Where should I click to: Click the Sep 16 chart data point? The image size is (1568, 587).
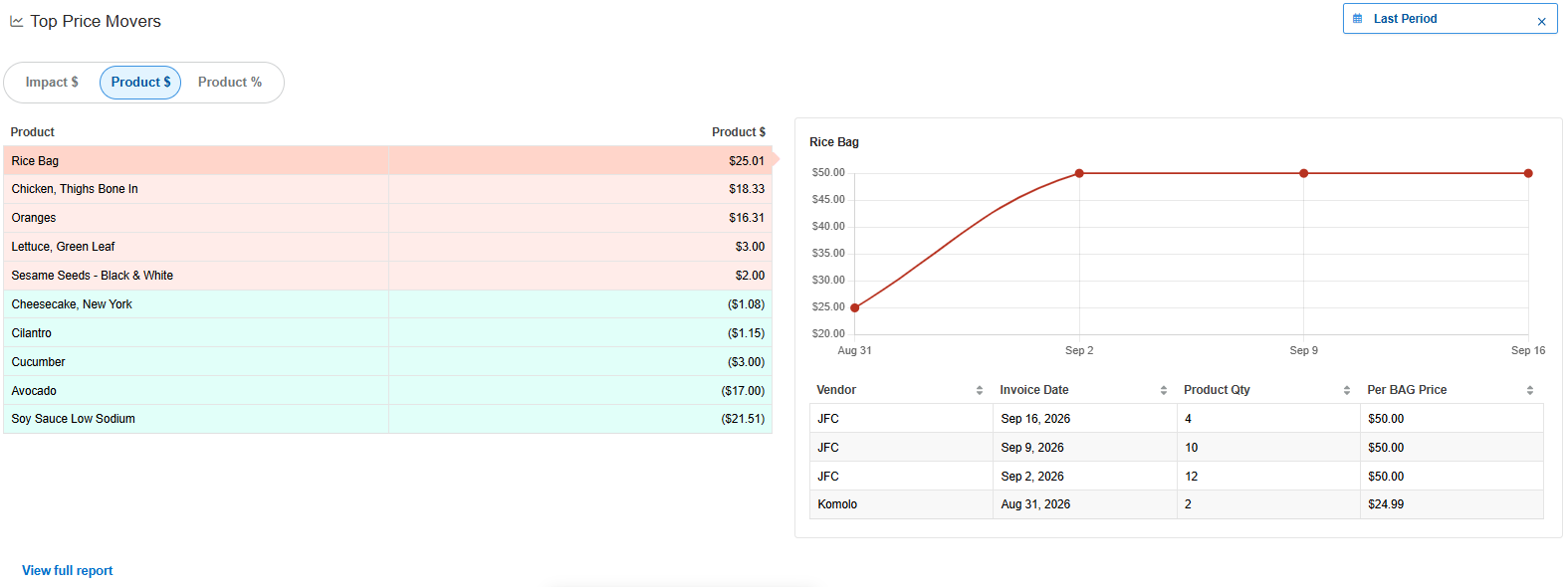[x=1528, y=173]
